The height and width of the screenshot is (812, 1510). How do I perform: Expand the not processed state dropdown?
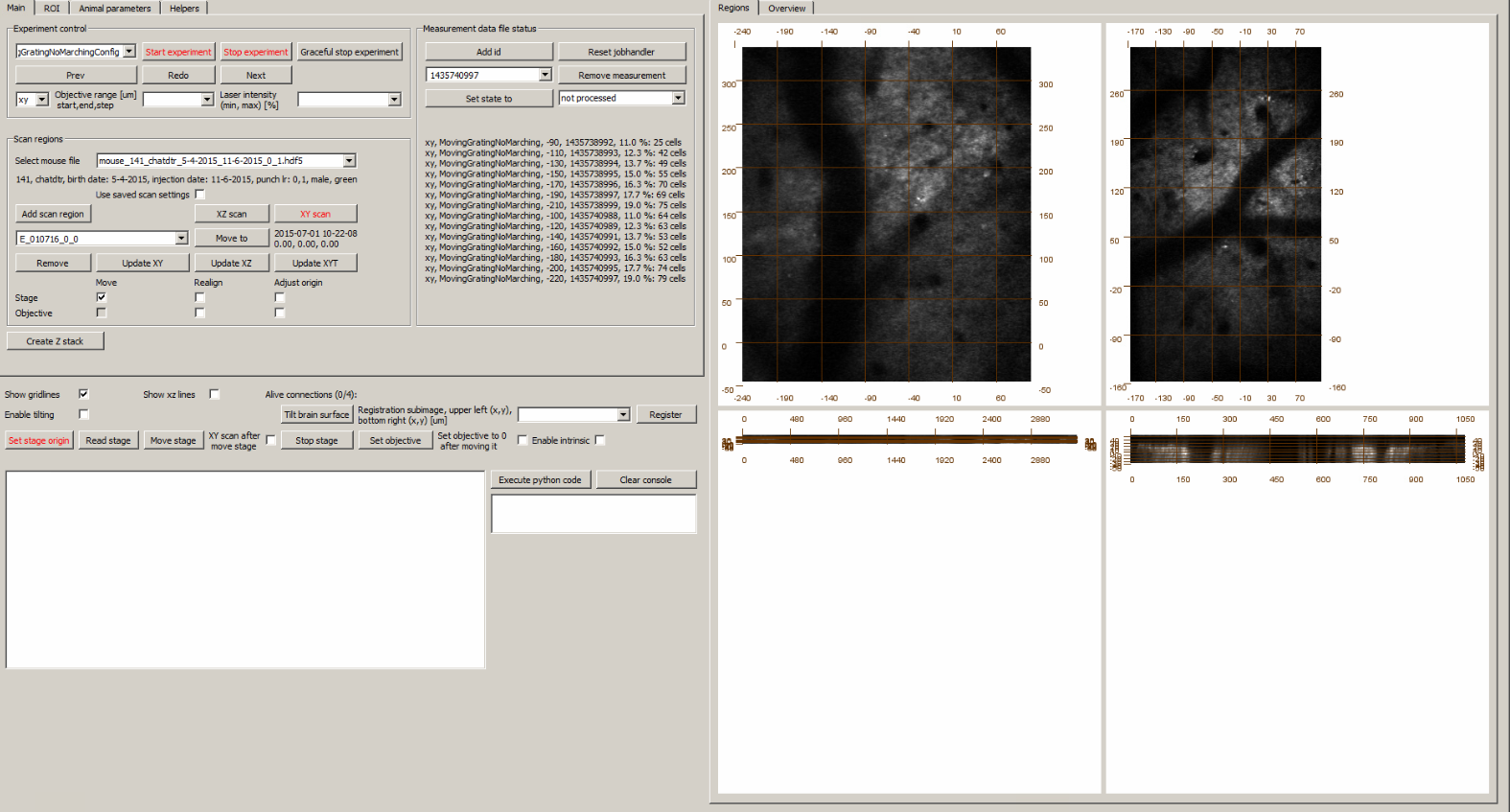pos(678,98)
